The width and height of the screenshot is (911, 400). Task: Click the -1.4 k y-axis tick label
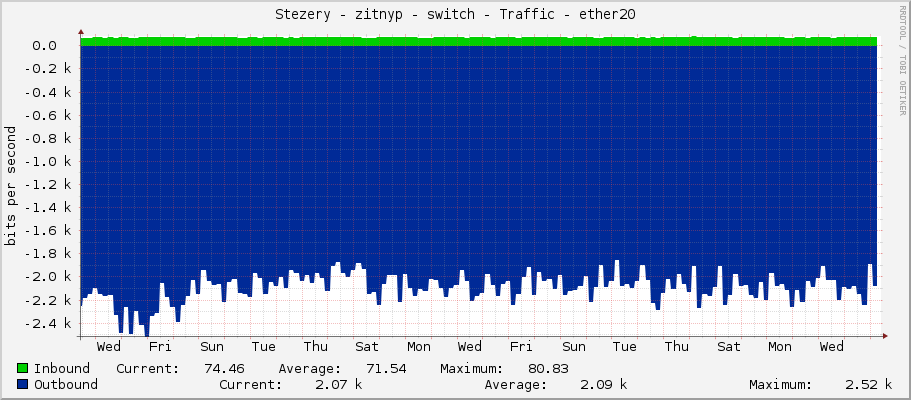click(x=48, y=208)
